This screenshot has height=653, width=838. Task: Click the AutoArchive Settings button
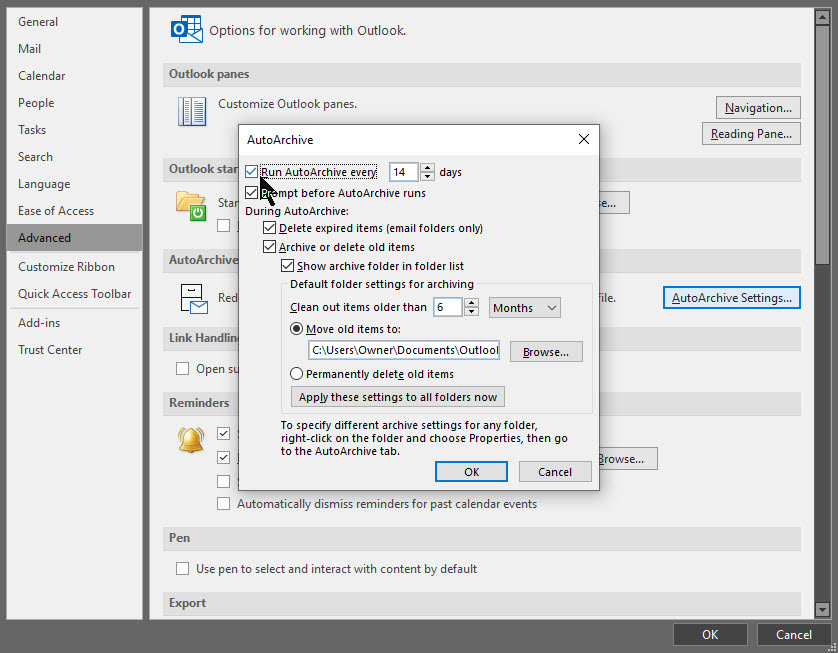[x=731, y=297]
